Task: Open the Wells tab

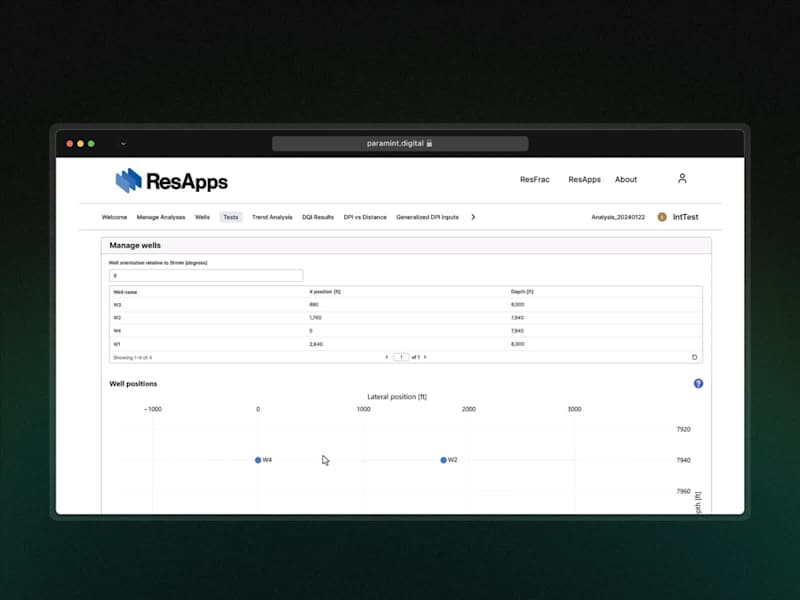Action: pos(202,217)
